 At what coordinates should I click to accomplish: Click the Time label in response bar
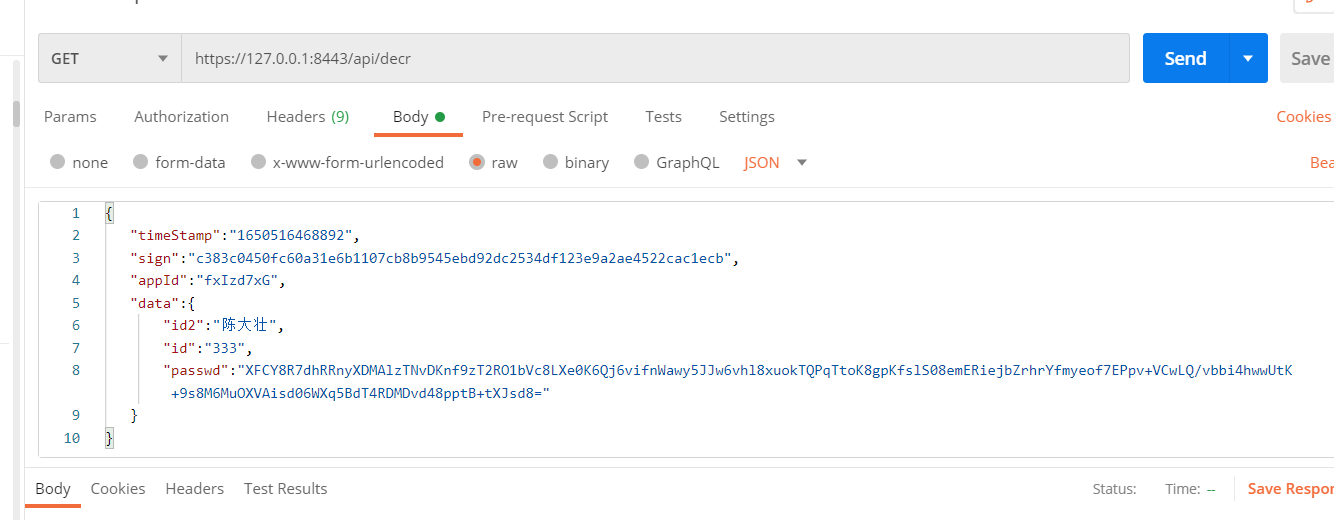click(x=1183, y=489)
